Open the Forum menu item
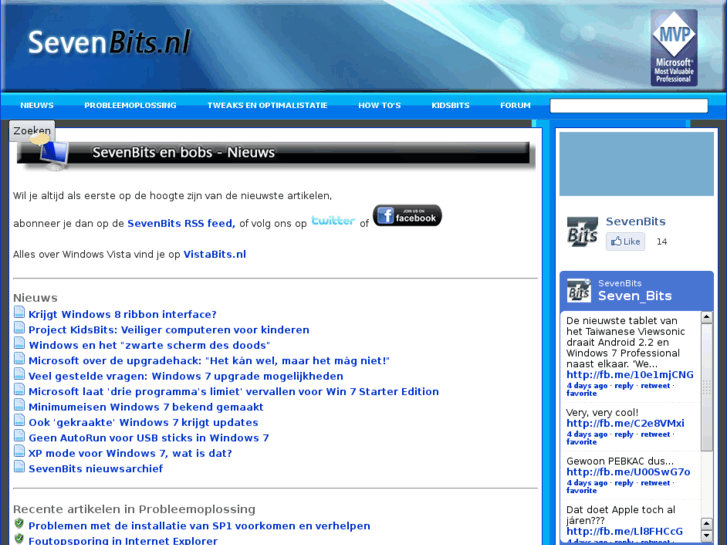Screen dimensions: 727x545 [515, 105]
